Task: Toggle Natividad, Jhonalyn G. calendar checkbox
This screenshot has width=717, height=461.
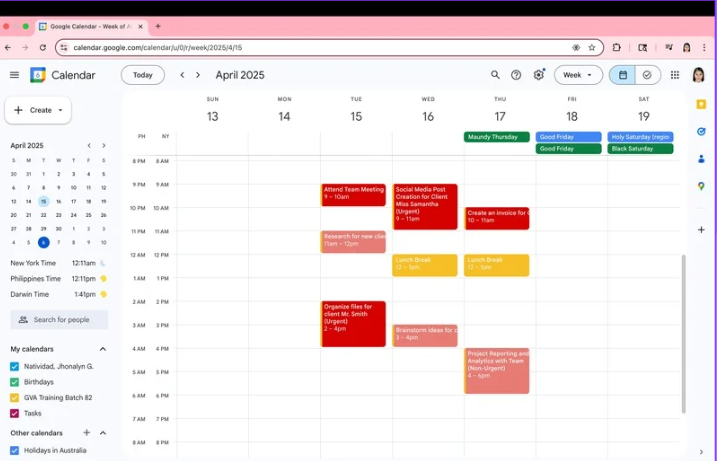Action: tap(14, 366)
